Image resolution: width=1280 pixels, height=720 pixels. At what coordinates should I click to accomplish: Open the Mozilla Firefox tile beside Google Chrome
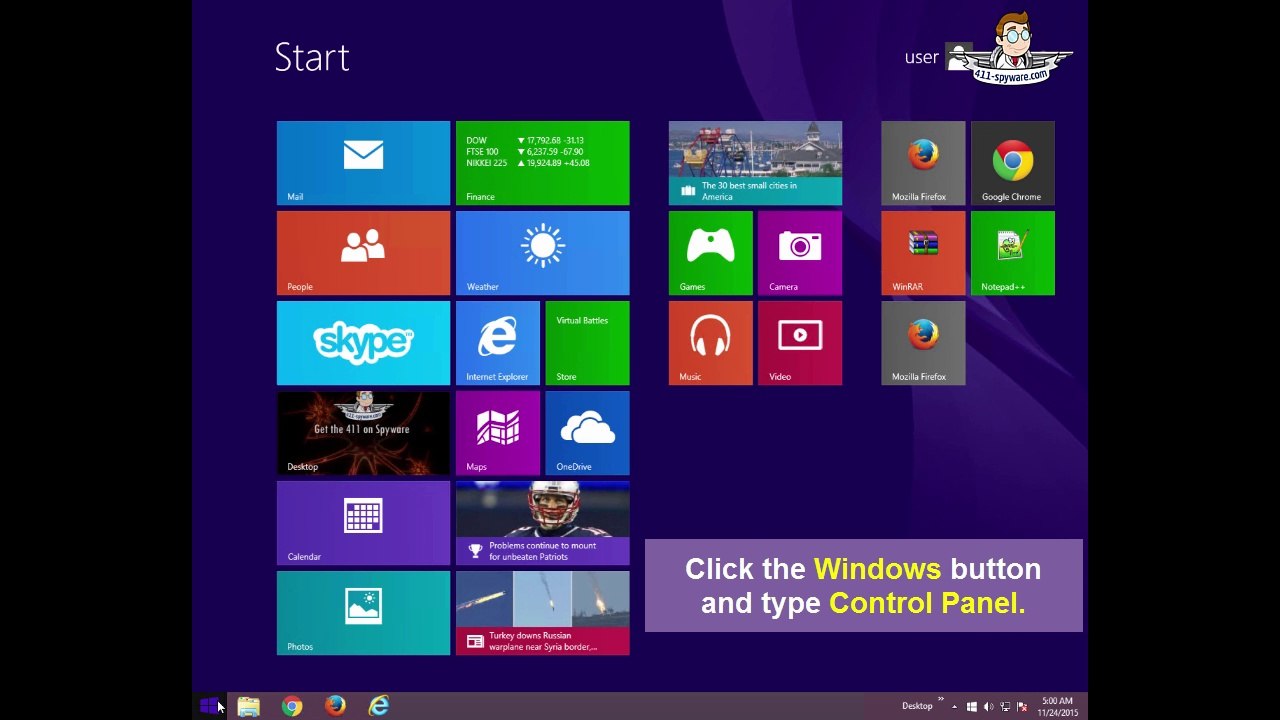pos(923,163)
